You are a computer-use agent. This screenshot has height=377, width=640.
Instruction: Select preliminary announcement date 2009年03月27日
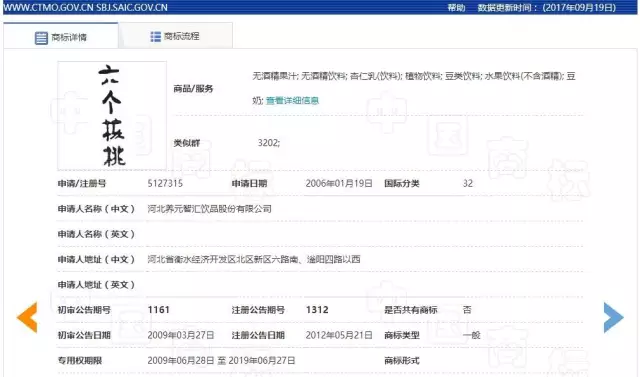181,335
